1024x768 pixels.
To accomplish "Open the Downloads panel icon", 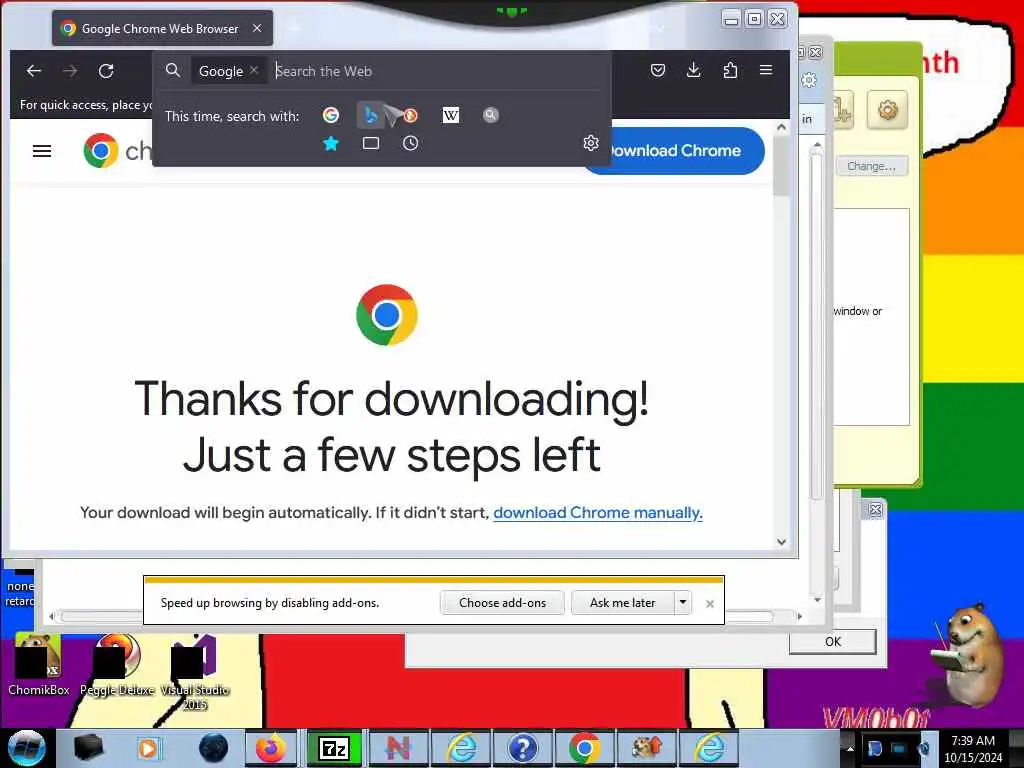I will [694, 70].
